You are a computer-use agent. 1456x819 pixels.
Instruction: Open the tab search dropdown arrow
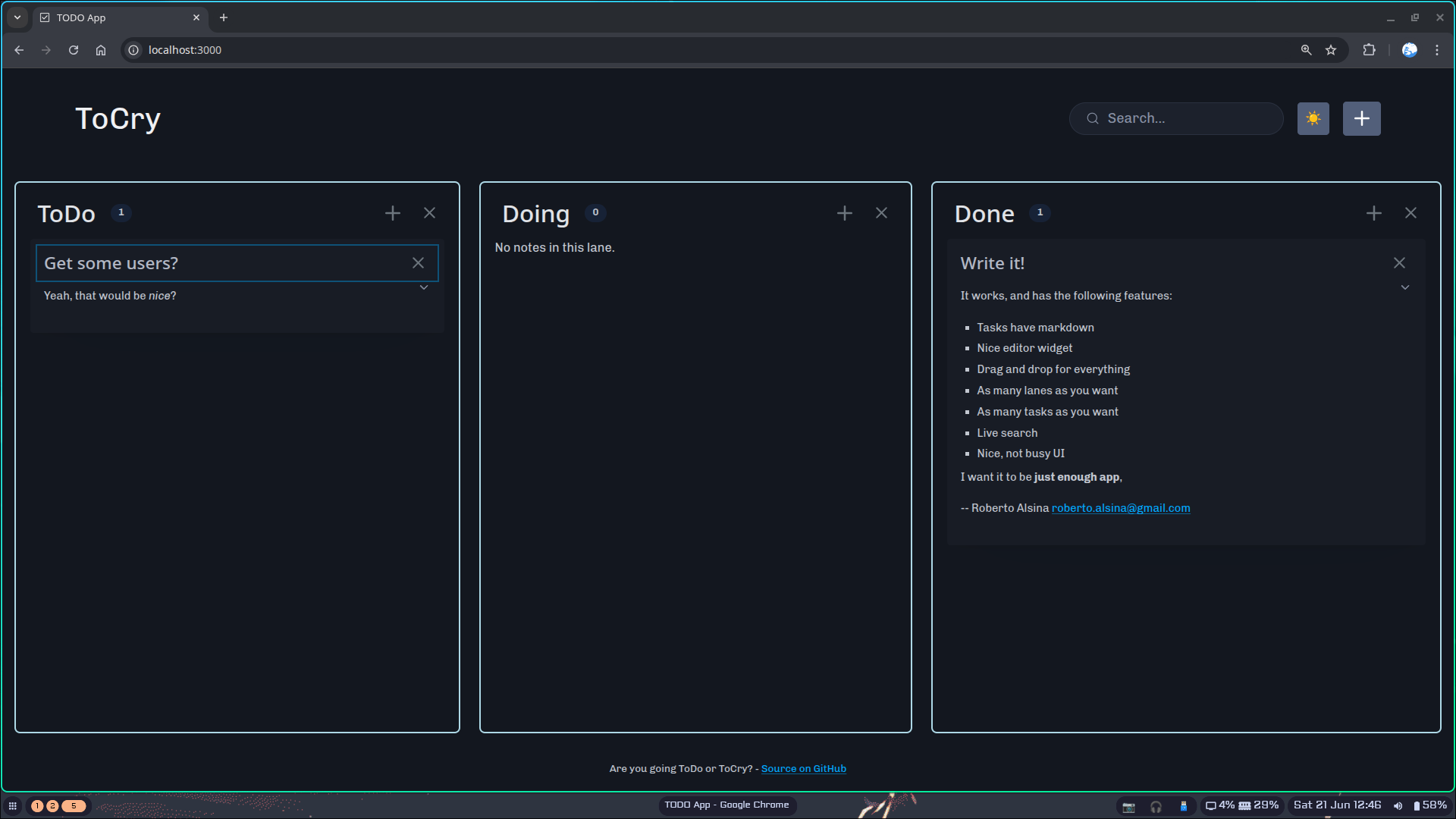[17, 17]
